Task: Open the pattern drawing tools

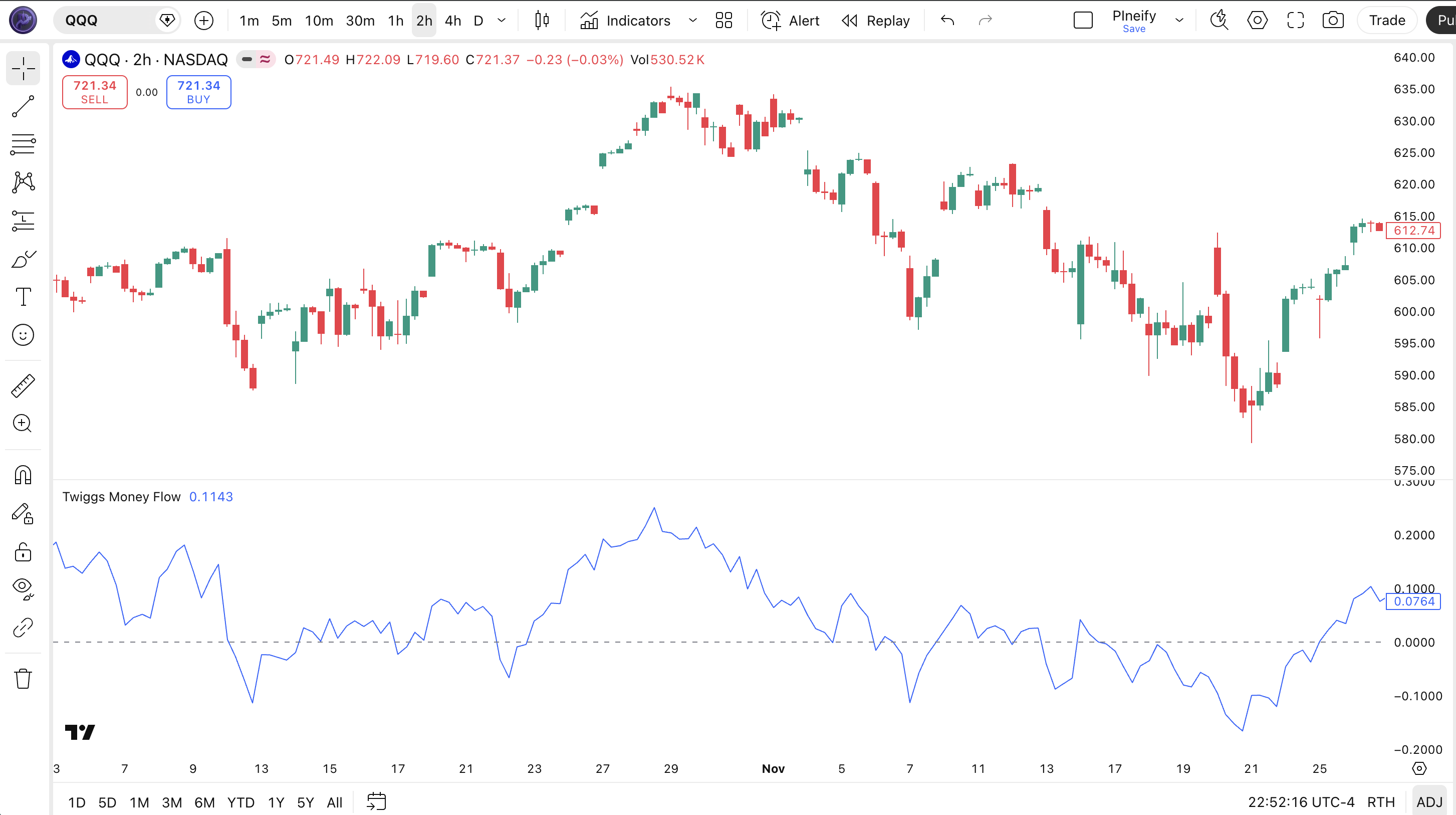Action: (23, 182)
